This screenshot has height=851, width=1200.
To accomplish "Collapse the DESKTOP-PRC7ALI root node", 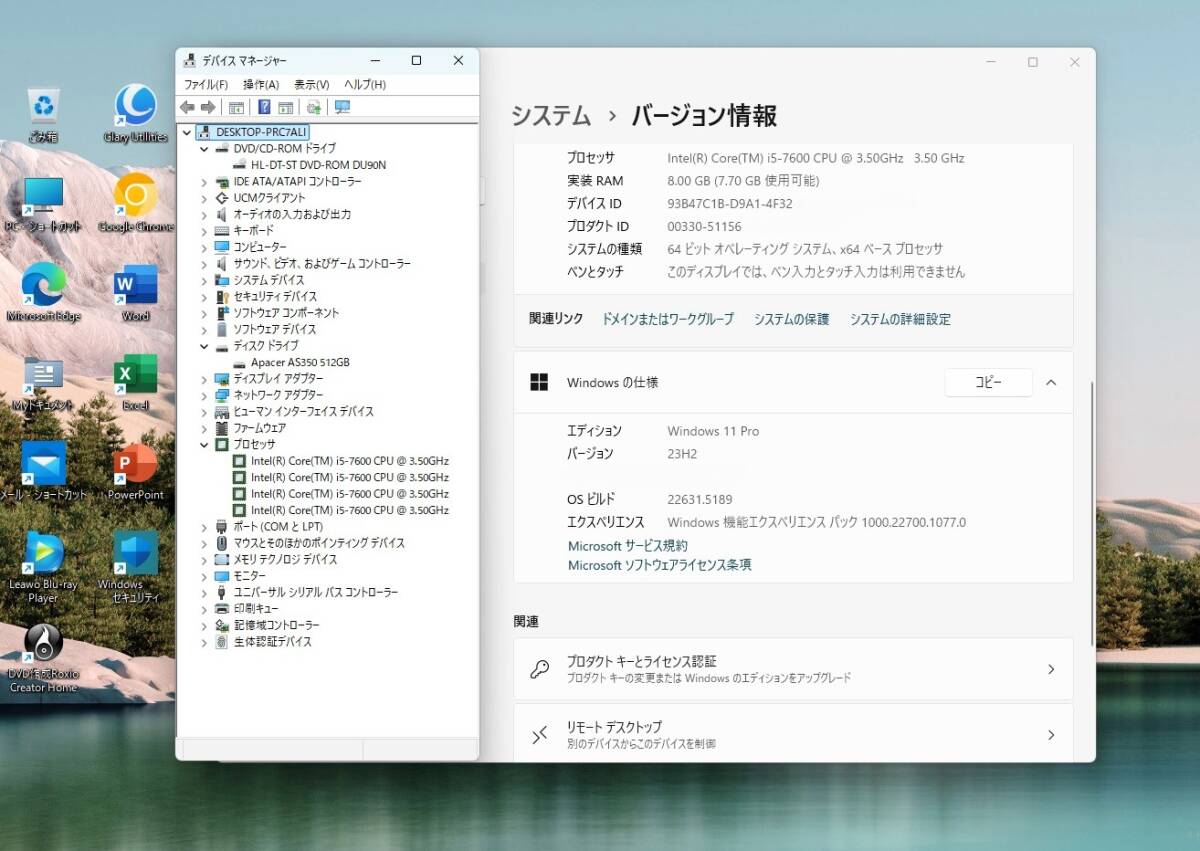I will point(186,132).
